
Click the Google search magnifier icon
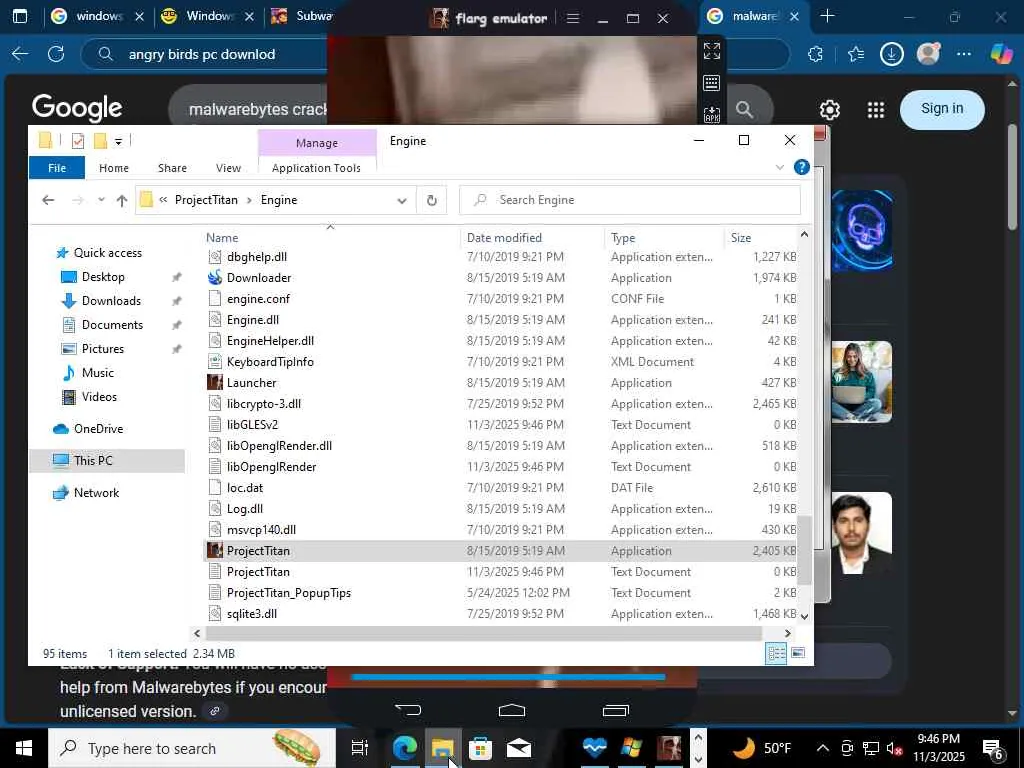(744, 110)
